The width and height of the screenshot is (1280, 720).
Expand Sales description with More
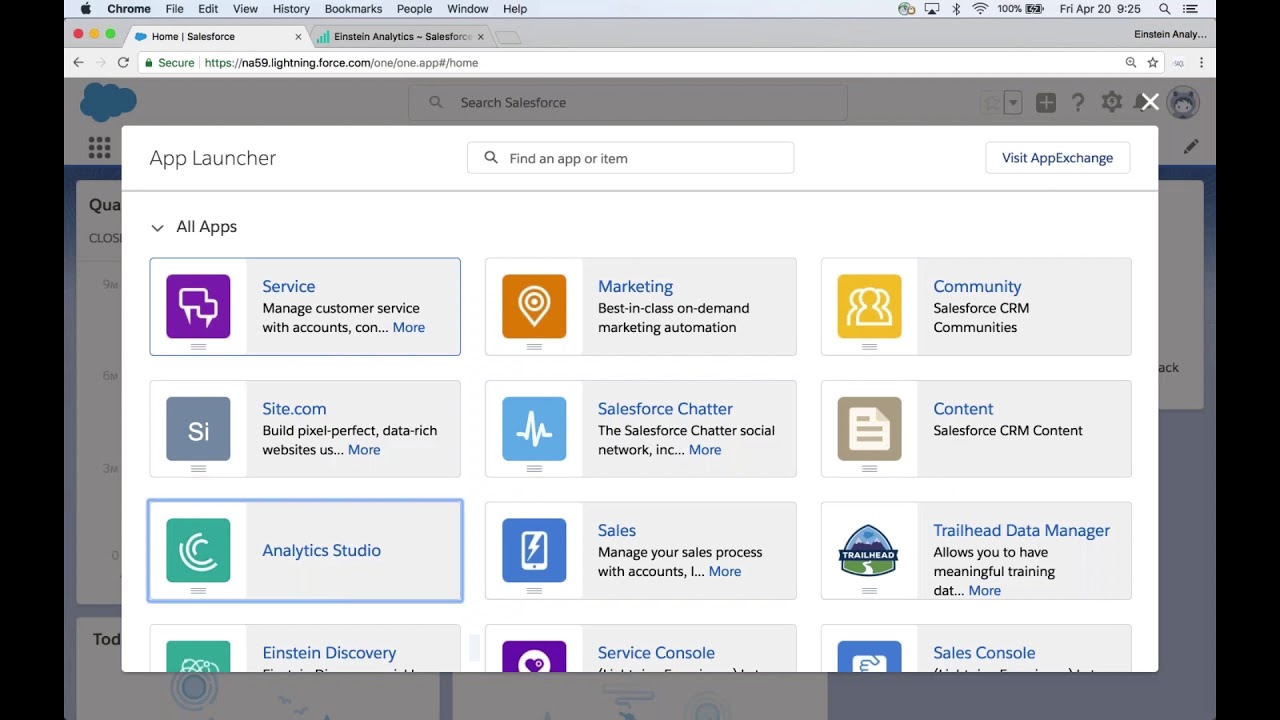(x=725, y=571)
